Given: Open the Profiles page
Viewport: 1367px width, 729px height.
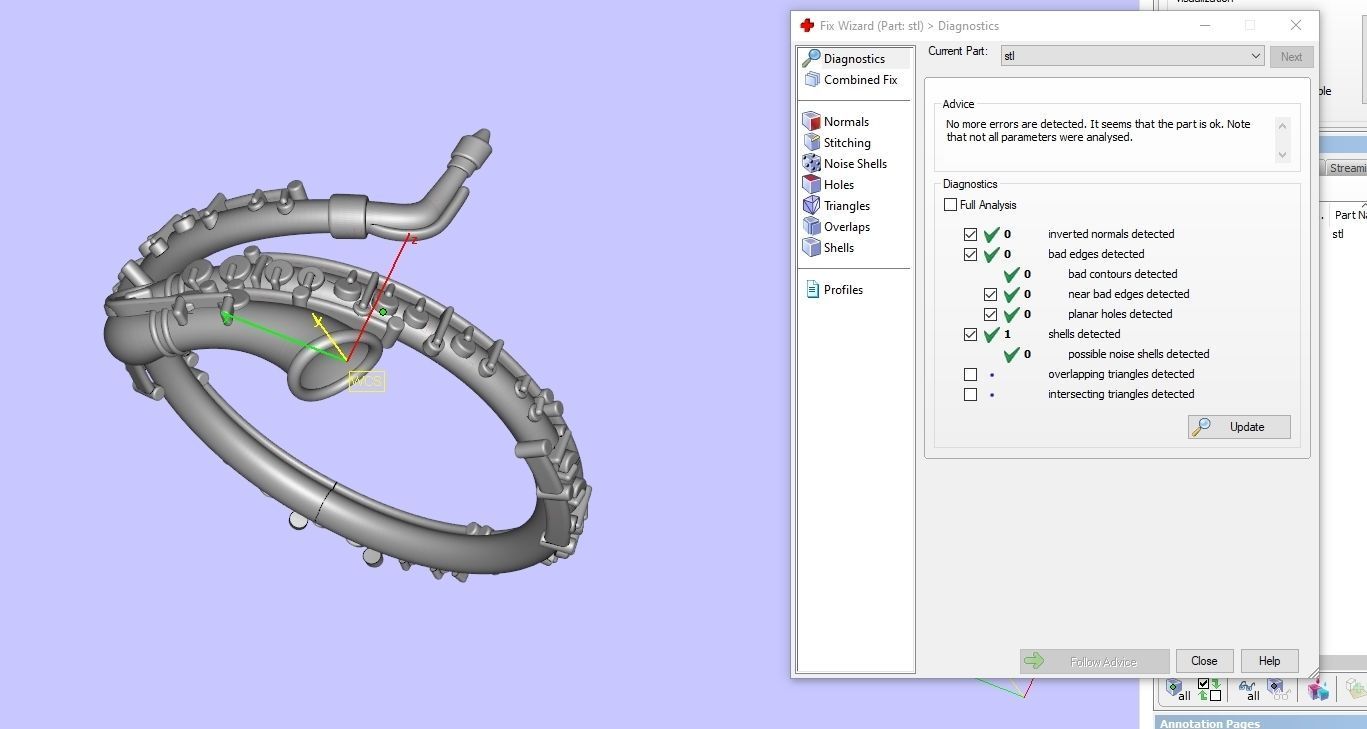Looking at the screenshot, I should (842, 289).
